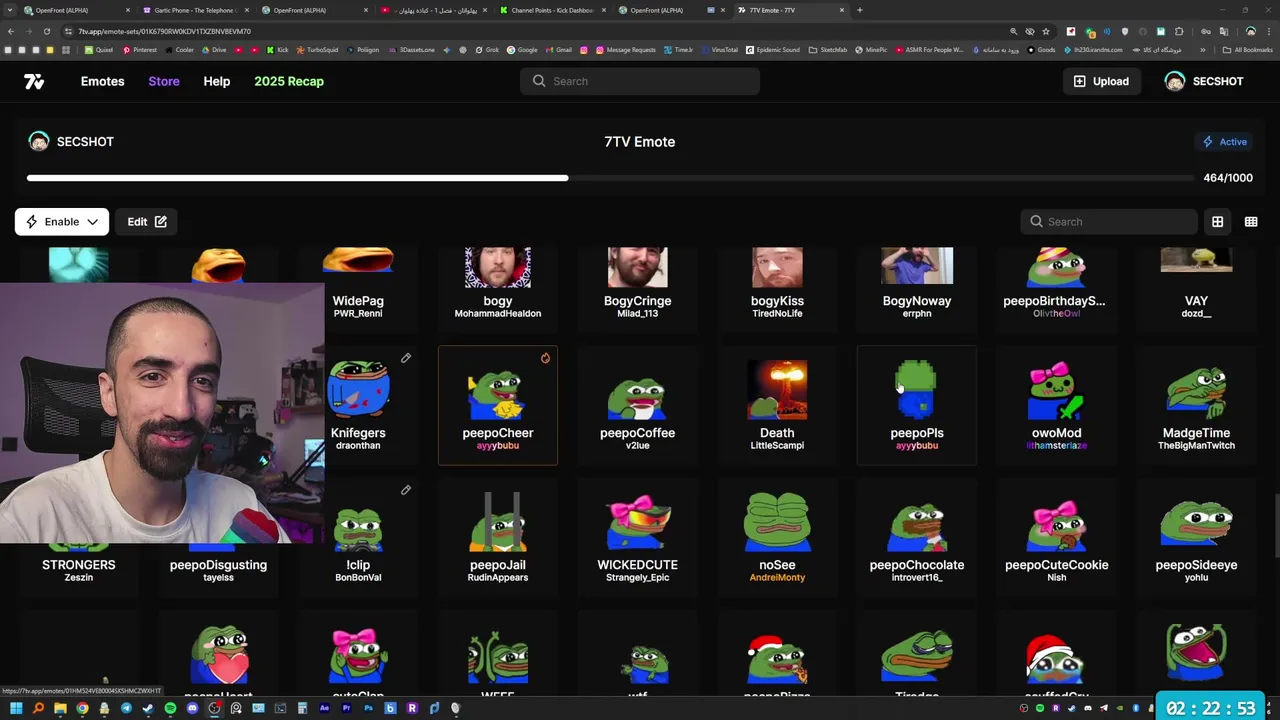Image resolution: width=1280 pixels, height=720 pixels.
Task: Click the Upload button
Action: pyautogui.click(x=1102, y=81)
